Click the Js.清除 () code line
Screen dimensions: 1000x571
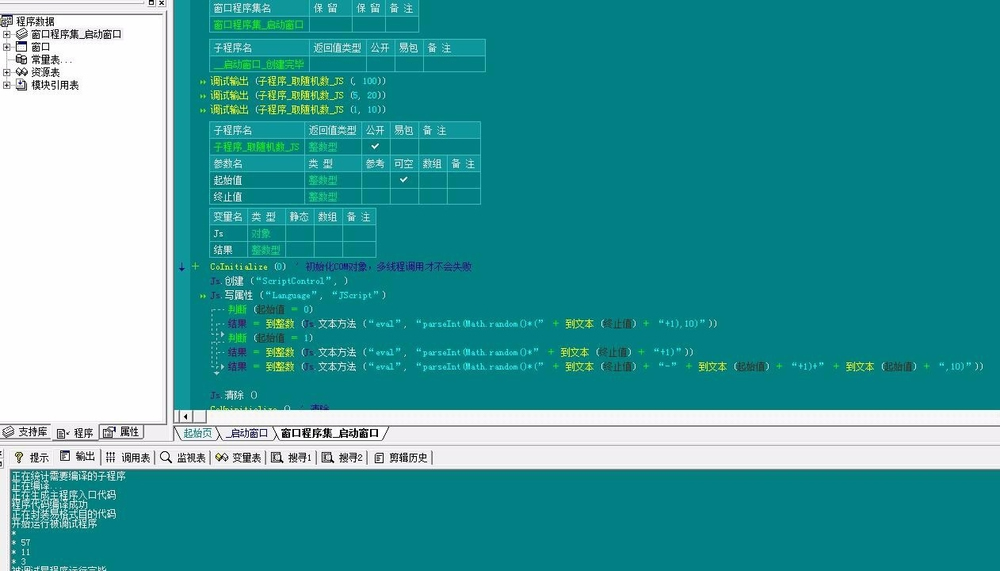233,396
